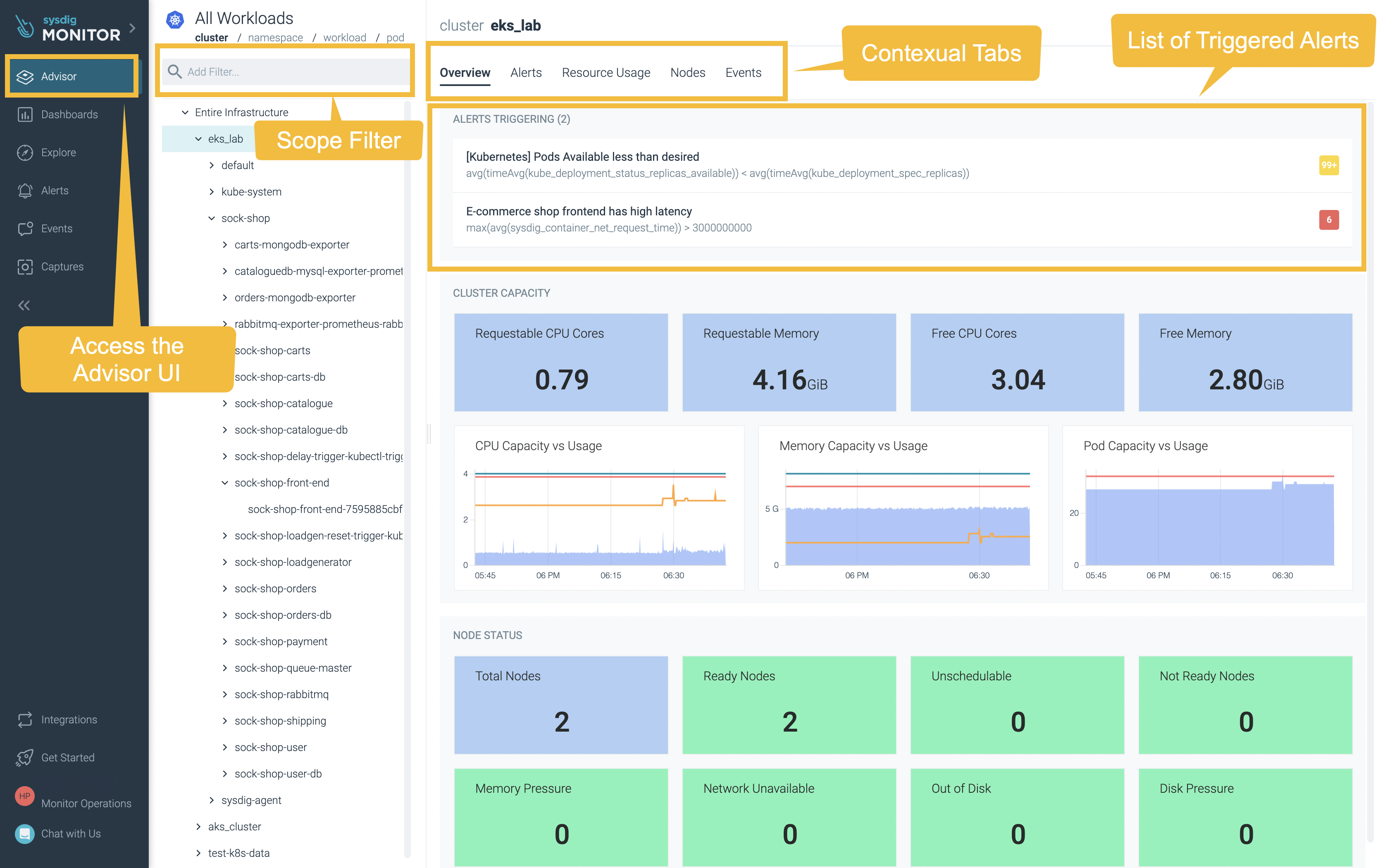Screen dimensions: 1385x868
Task: Collapse the sock-shop namespace
Action: click(x=212, y=218)
